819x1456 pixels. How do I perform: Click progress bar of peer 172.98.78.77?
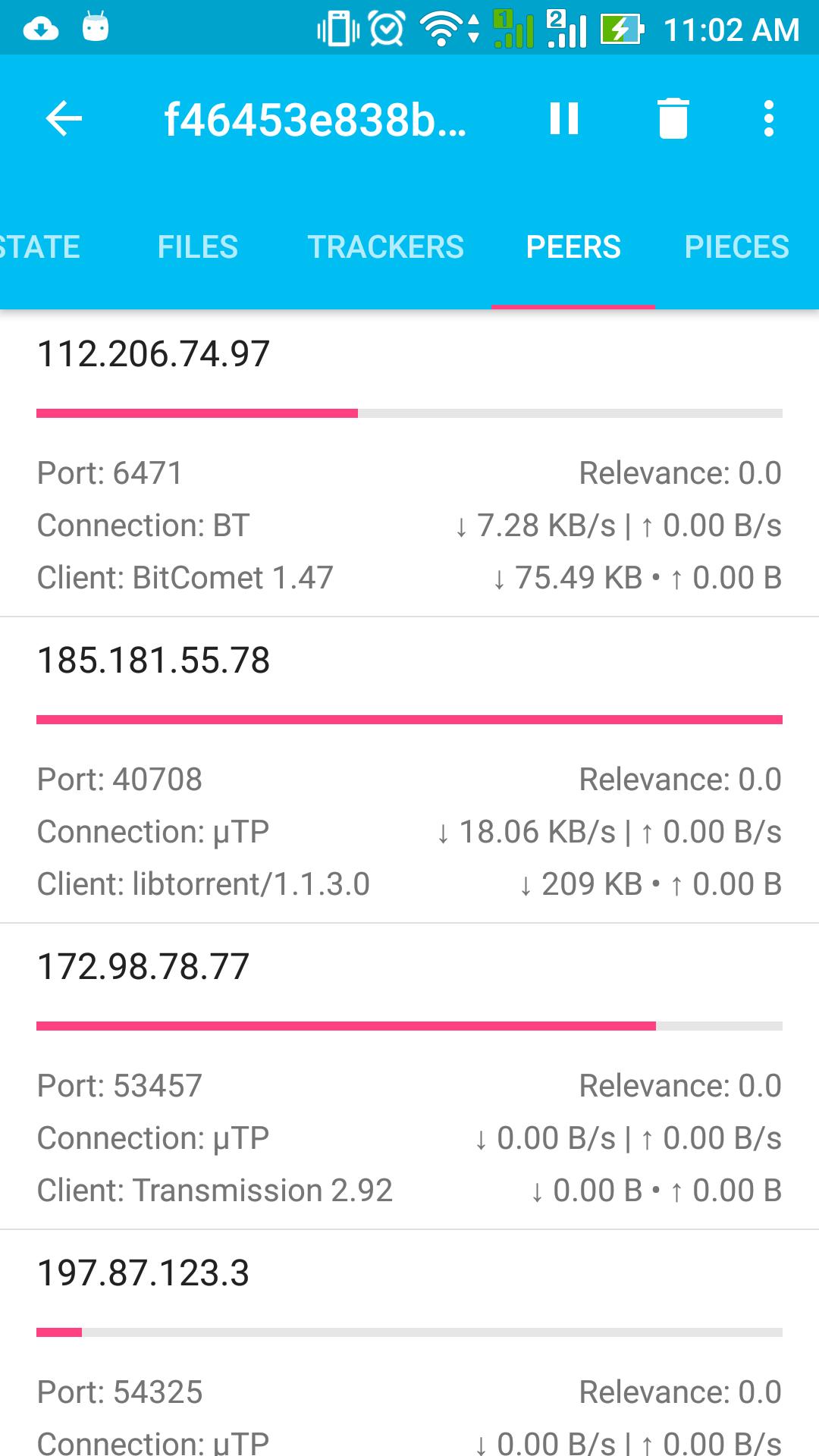coord(409,1026)
